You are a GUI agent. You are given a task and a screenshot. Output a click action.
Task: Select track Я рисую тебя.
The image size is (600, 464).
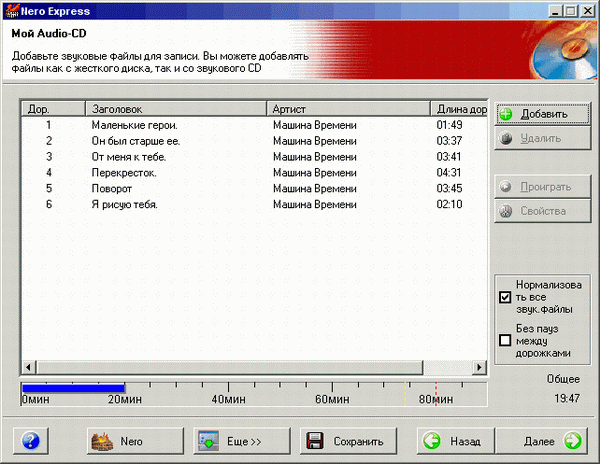[x=124, y=205]
